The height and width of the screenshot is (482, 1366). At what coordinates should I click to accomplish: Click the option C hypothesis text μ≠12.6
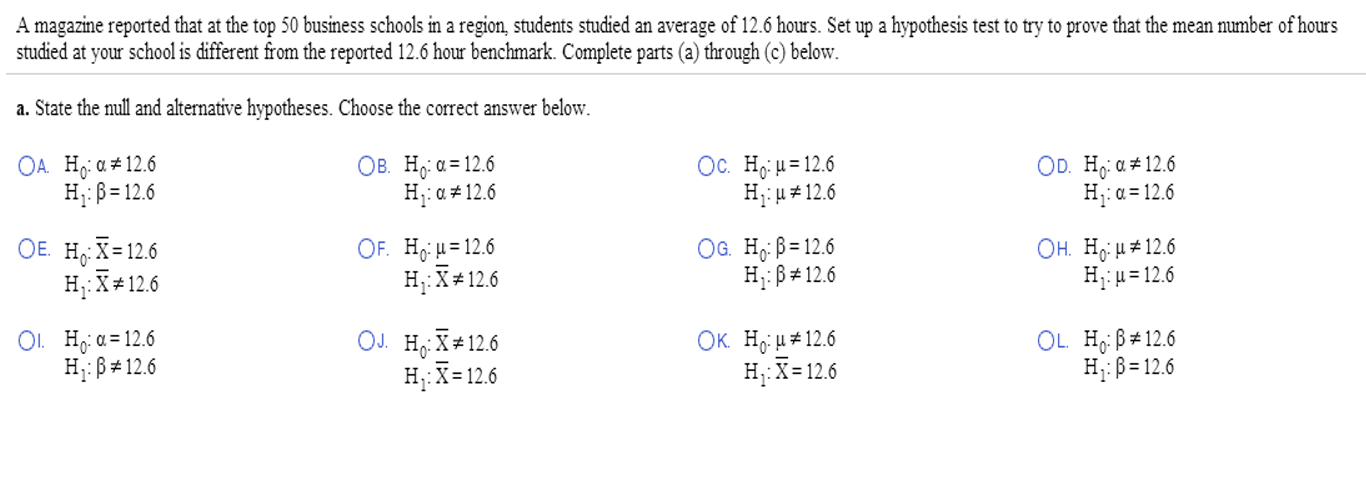790,193
